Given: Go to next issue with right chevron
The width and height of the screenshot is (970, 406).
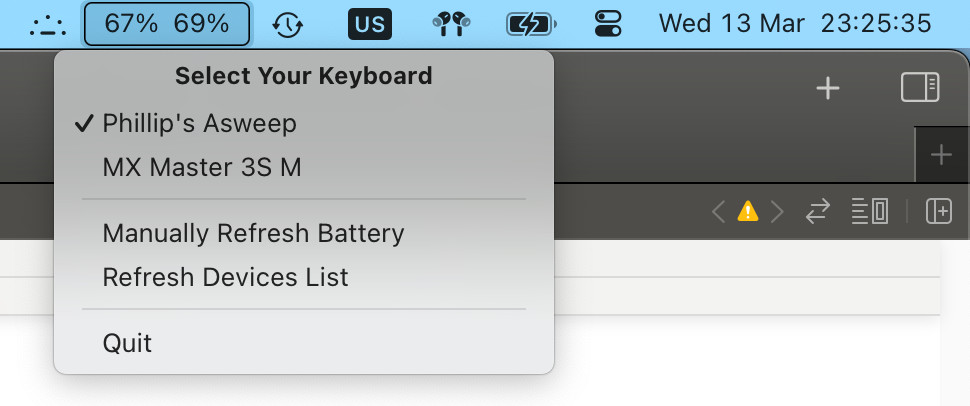Looking at the screenshot, I should click(x=776, y=212).
